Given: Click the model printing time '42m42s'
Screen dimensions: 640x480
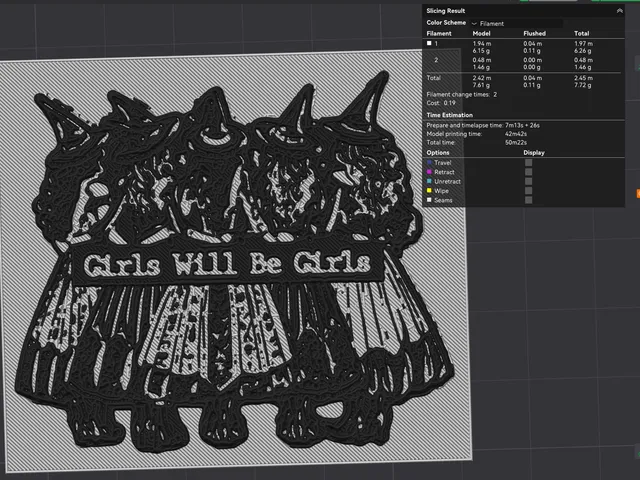Looking at the screenshot, I should 516,134.
